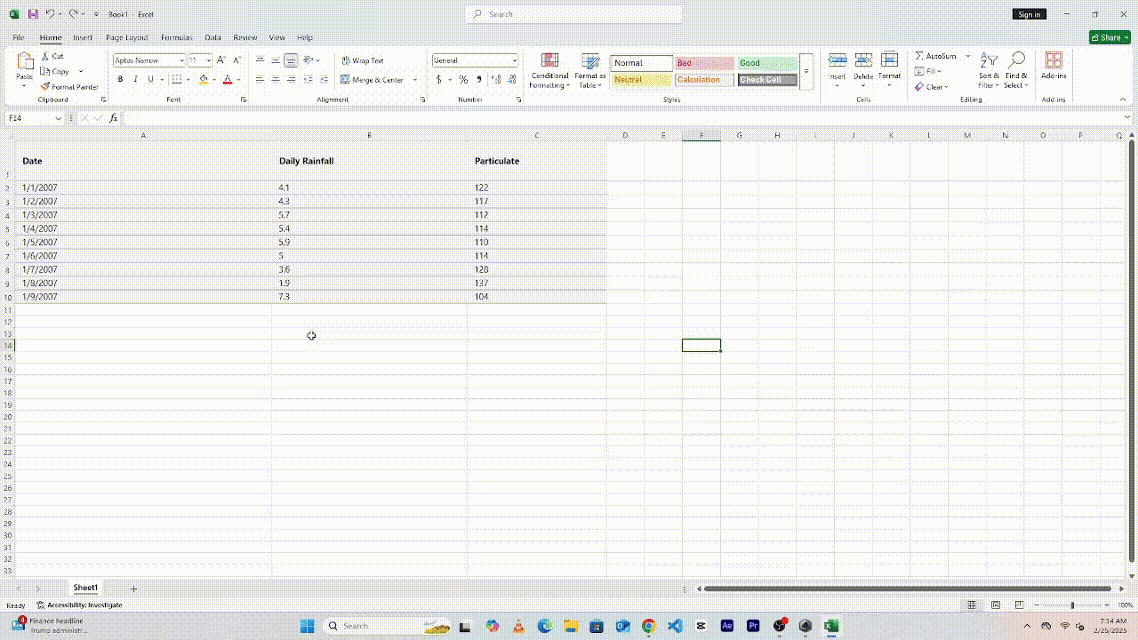Decrease indent in the Alignment group

(308, 79)
